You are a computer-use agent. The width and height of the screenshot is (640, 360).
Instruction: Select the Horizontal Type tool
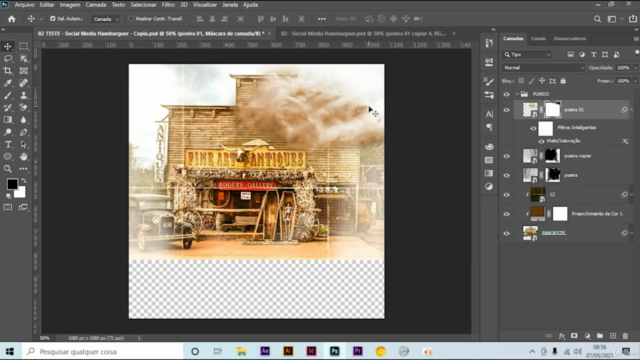8,144
